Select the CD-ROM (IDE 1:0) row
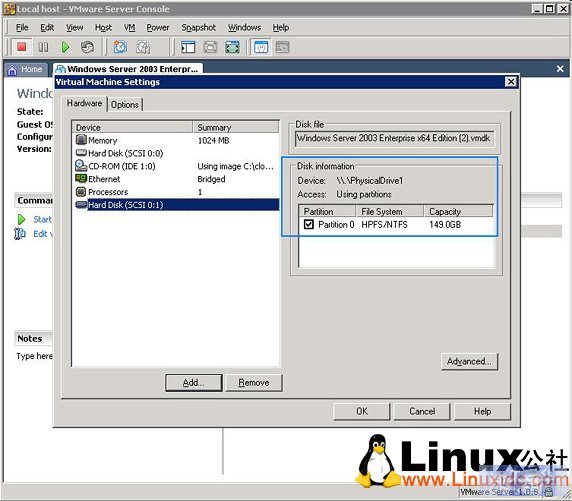This screenshot has width=572, height=501. (x=176, y=166)
